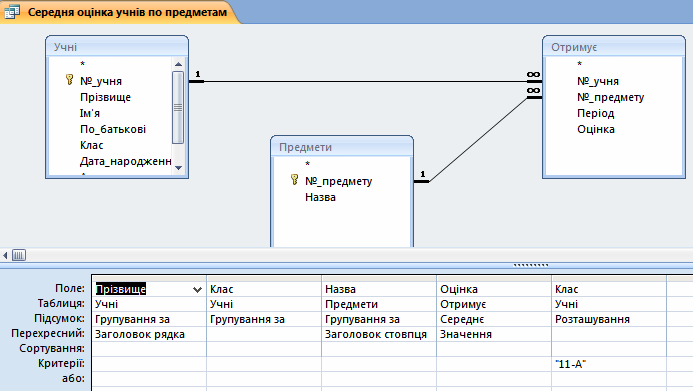Screen dimensions: 693x391
Task: Click the key icon next to №_учня in Учні
Action: point(69,80)
